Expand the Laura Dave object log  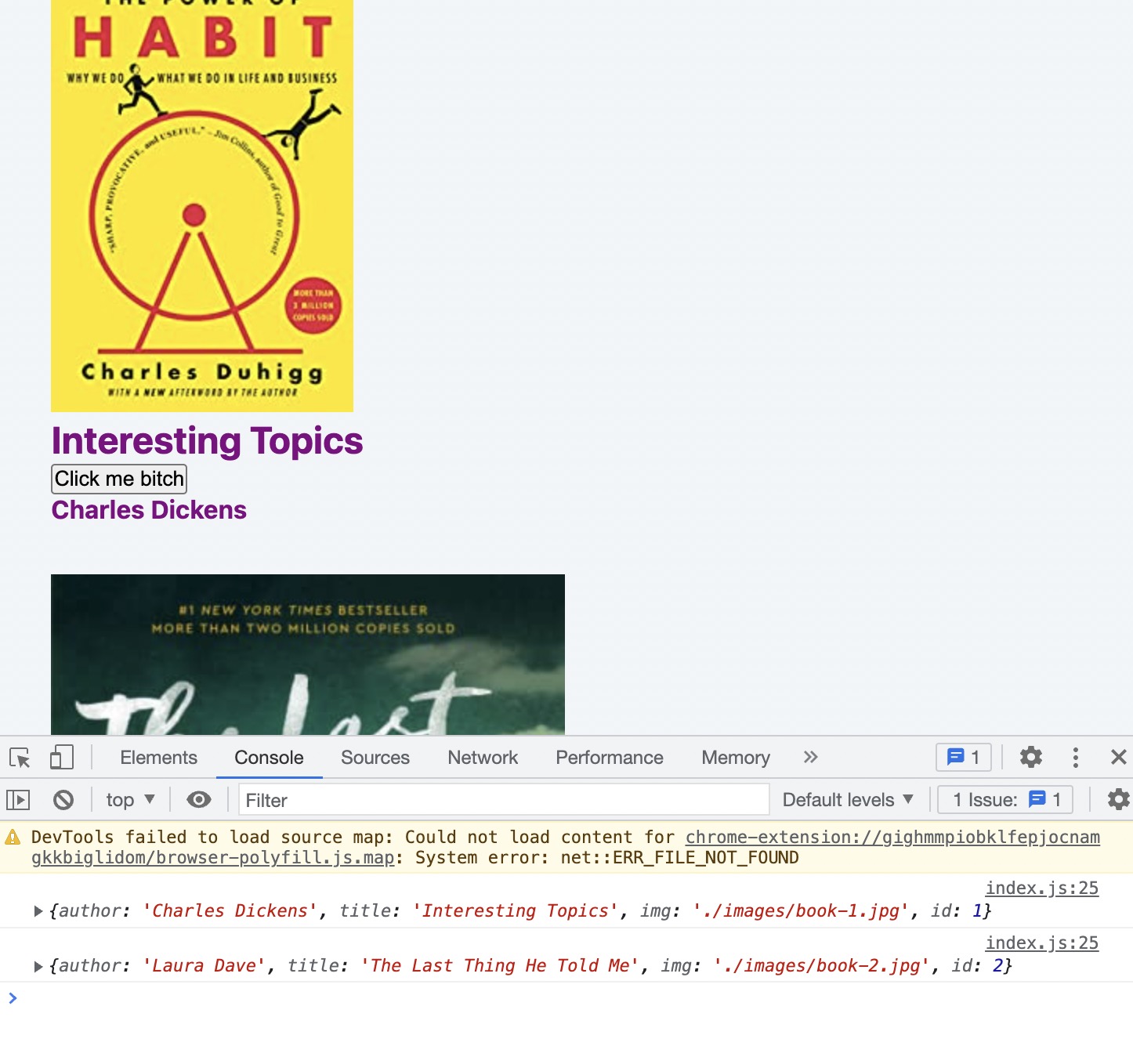tap(38, 966)
